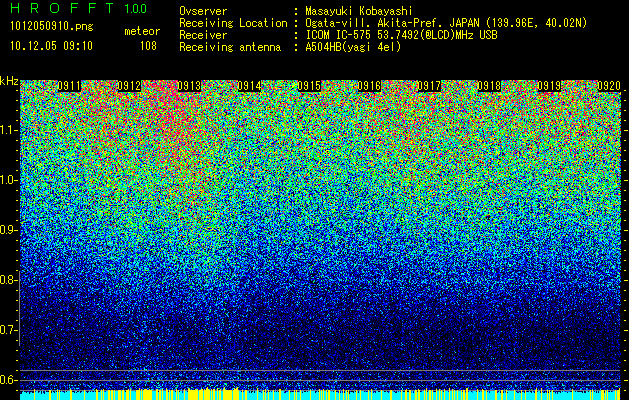Click the meteor label
Screen dimensions: 629x400
pos(142,31)
